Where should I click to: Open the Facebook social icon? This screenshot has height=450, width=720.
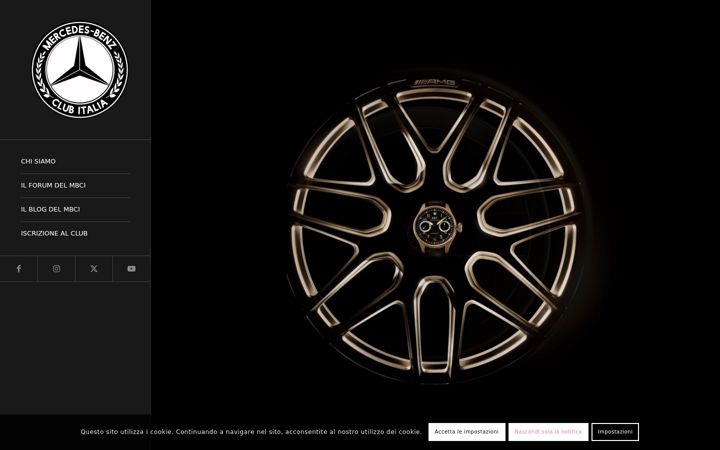pyautogui.click(x=19, y=269)
